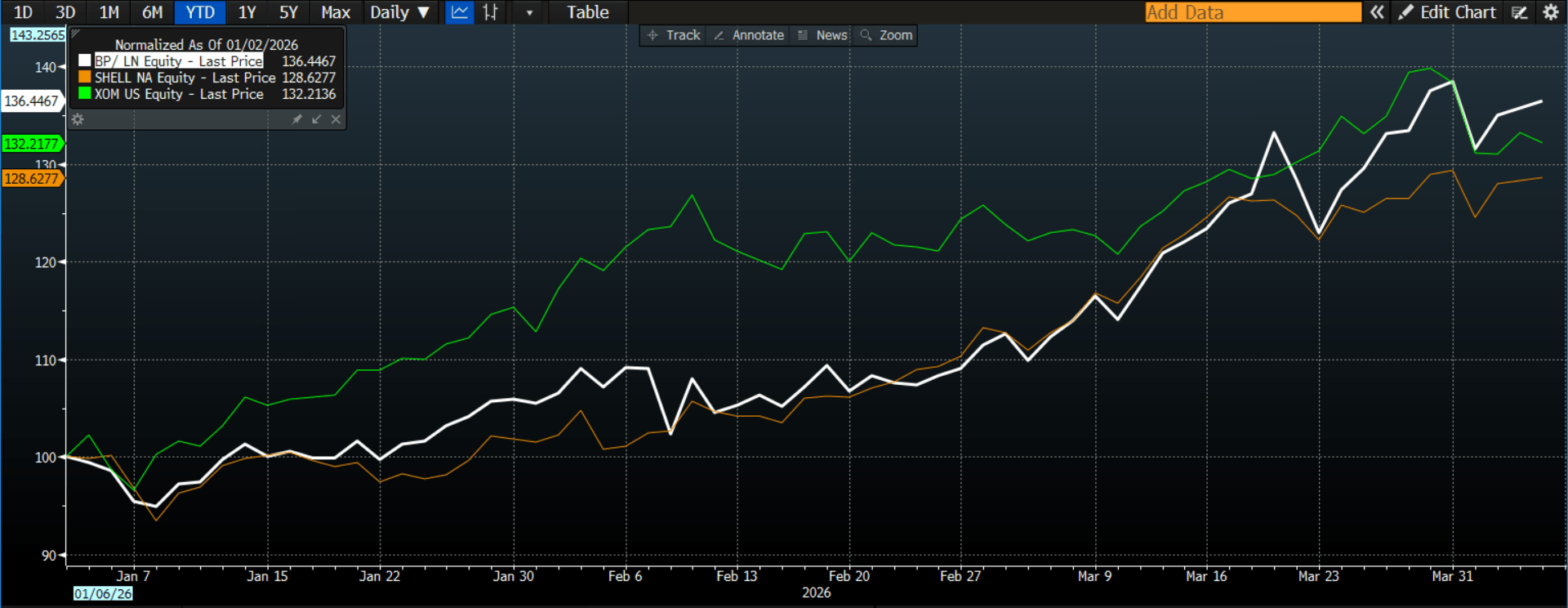Close the legend panel
This screenshot has width=1568, height=608.
coord(336,119)
